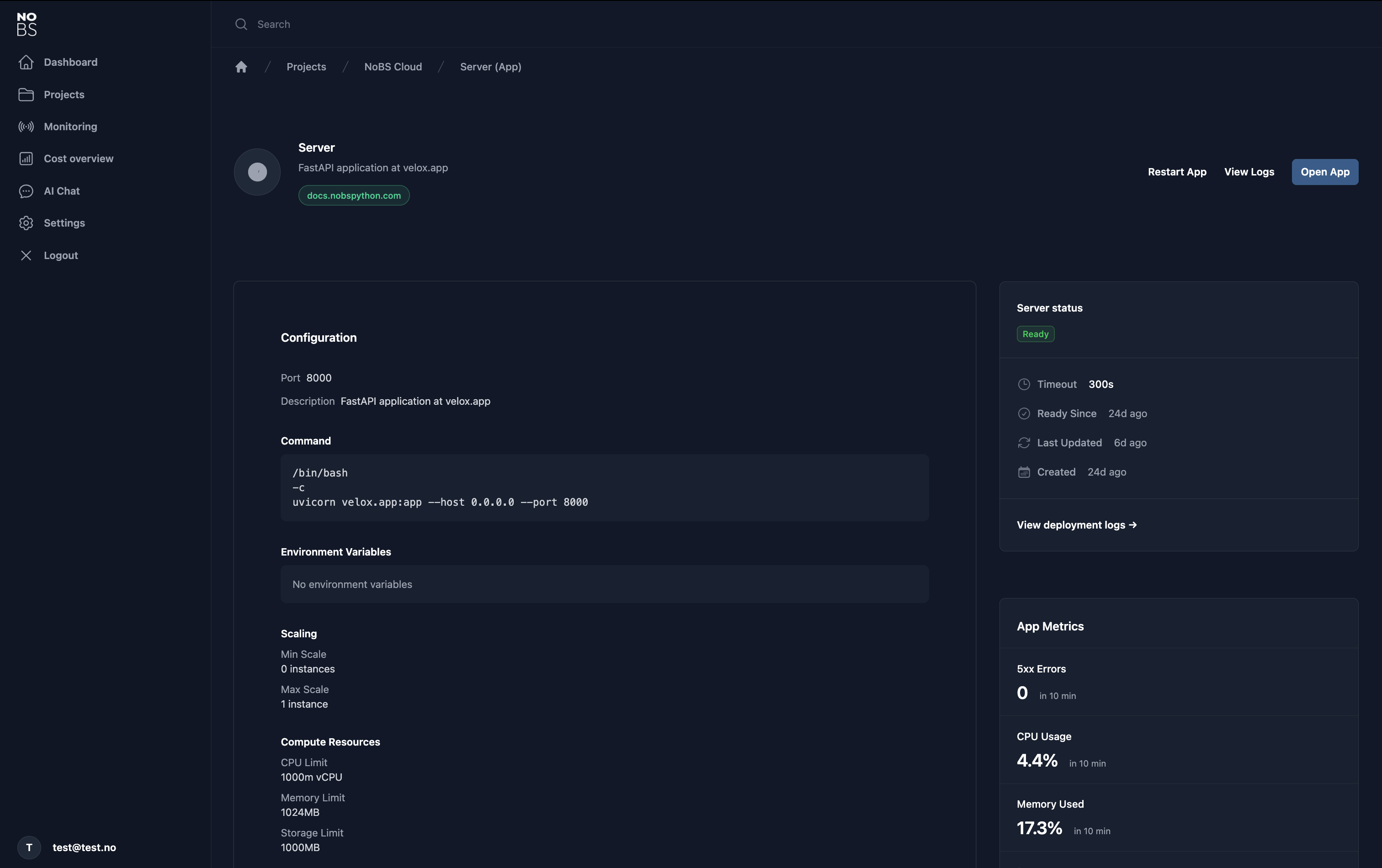Viewport: 1382px width, 868px height.
Task: Click the Monitoring signal icon
Action: tap(27, 126)
